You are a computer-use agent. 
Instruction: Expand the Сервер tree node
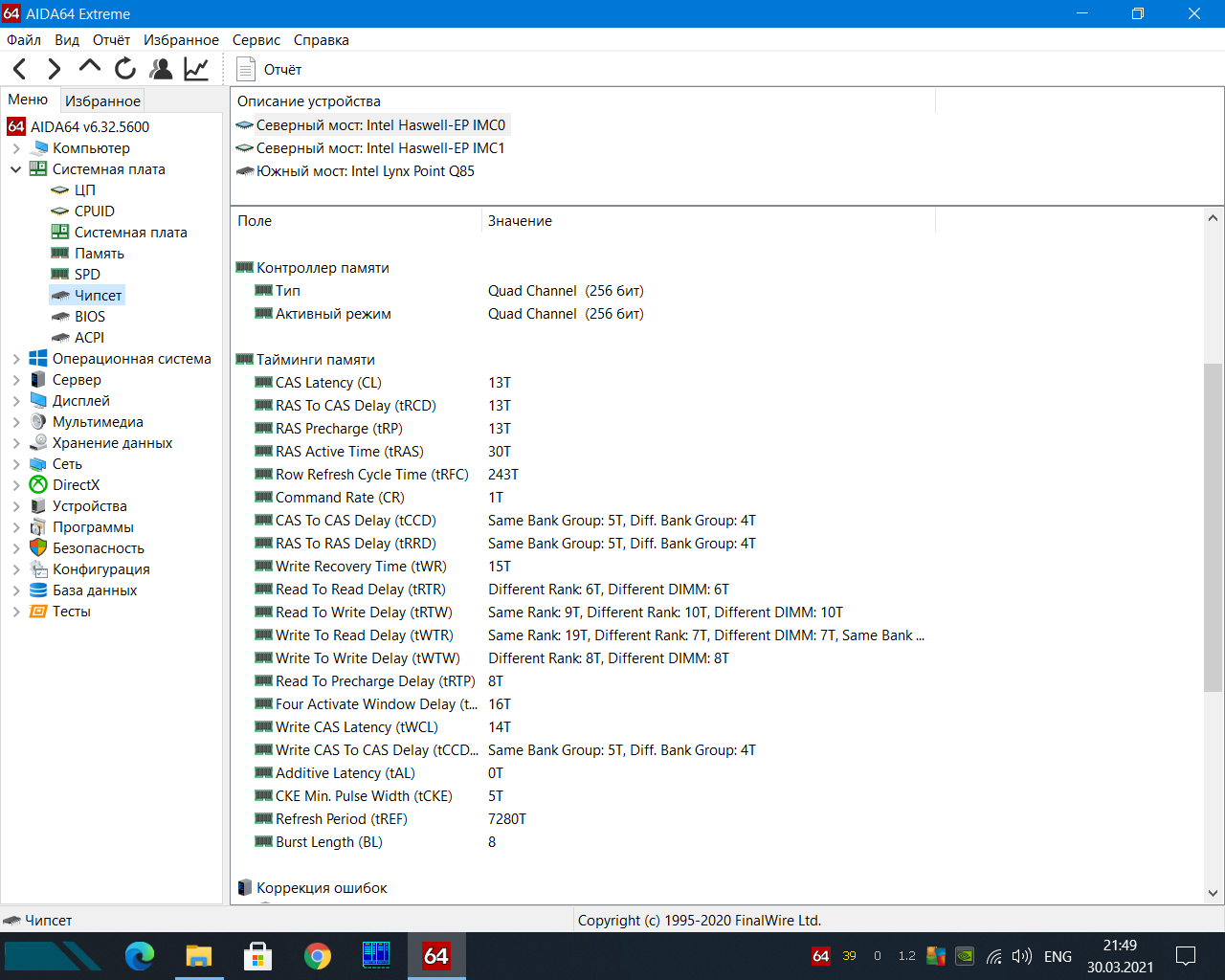click(16, 380)
